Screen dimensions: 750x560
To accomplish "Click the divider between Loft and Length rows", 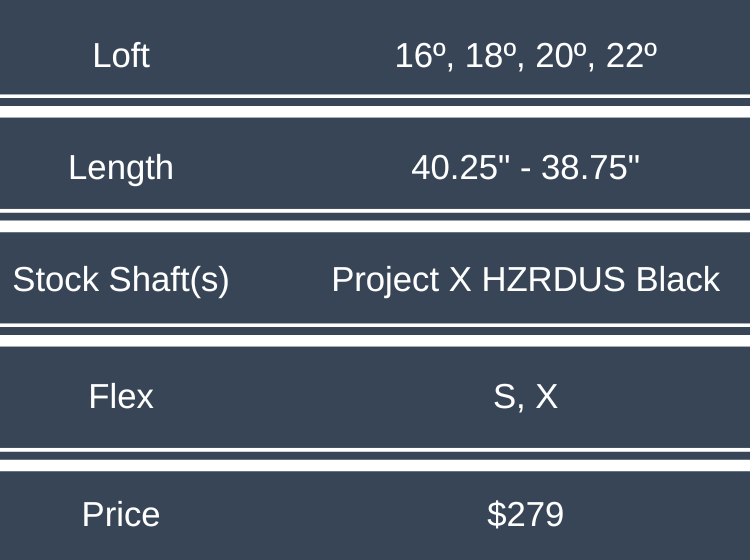I will 375,106.
